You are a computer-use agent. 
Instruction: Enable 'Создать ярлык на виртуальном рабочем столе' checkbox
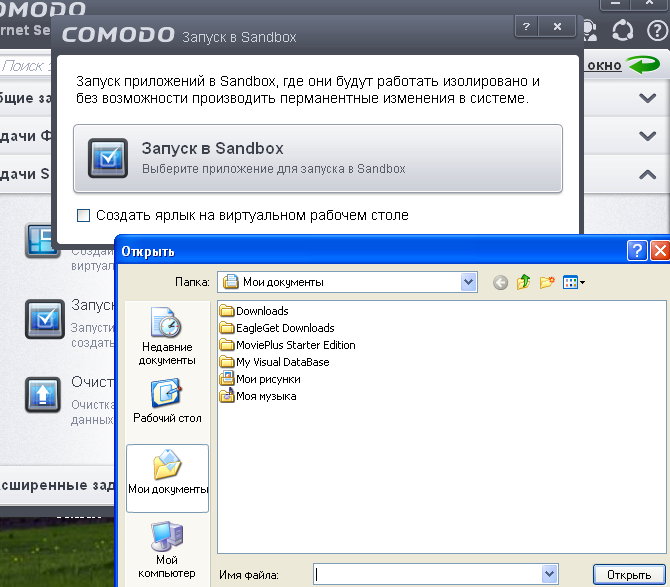pyautogui.click(x=83, y=215)
